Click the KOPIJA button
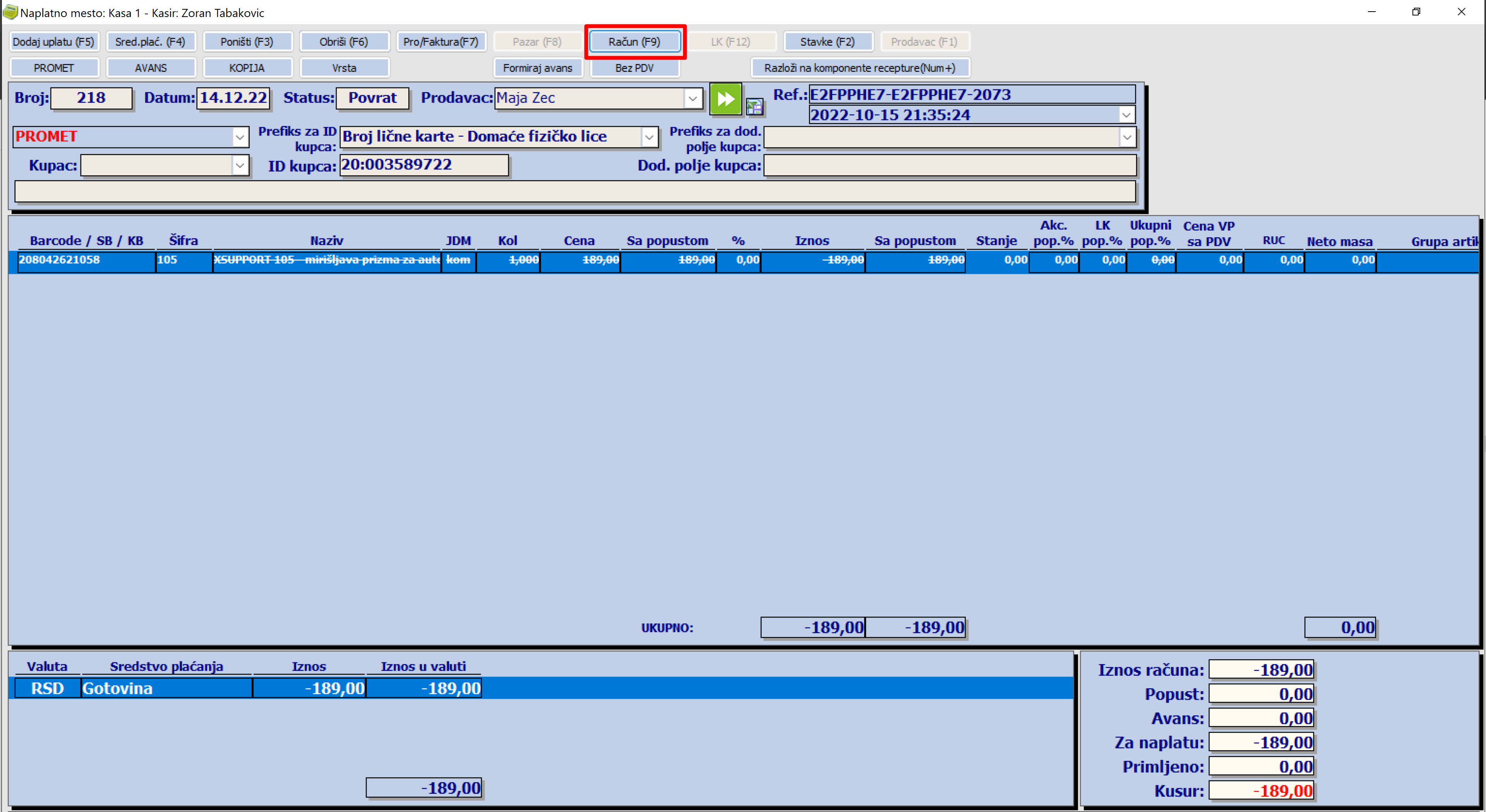Image resolution: width=1486 pixels, height=812 pixels. pos(247,68)
